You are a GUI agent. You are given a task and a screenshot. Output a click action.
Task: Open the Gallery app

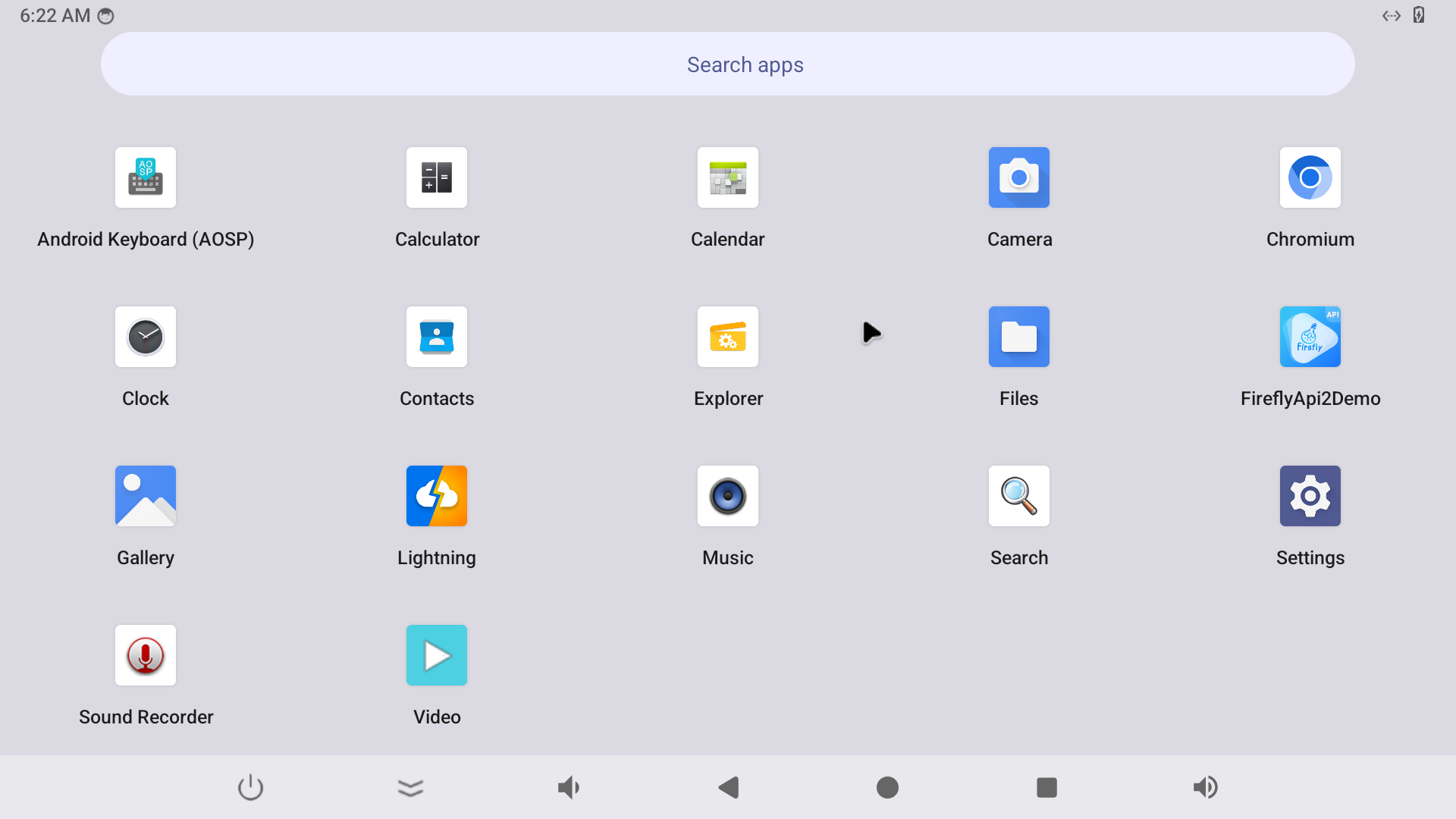pos(146,496)
